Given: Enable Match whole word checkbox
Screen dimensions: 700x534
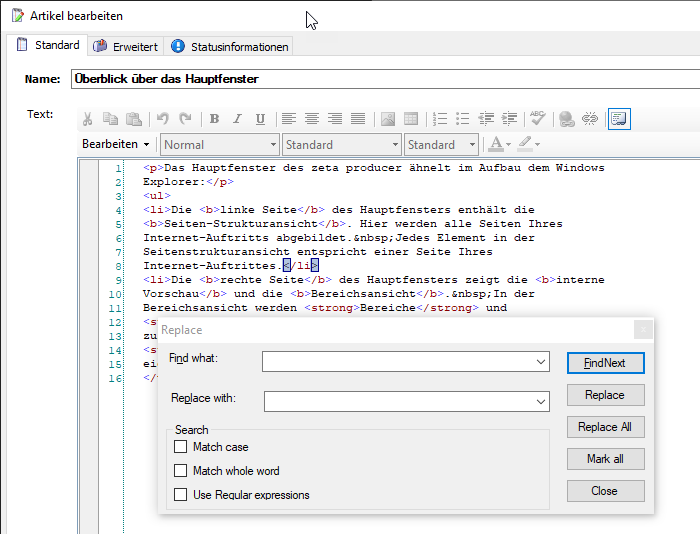Looking at the screenshot, I should point(180,471).
